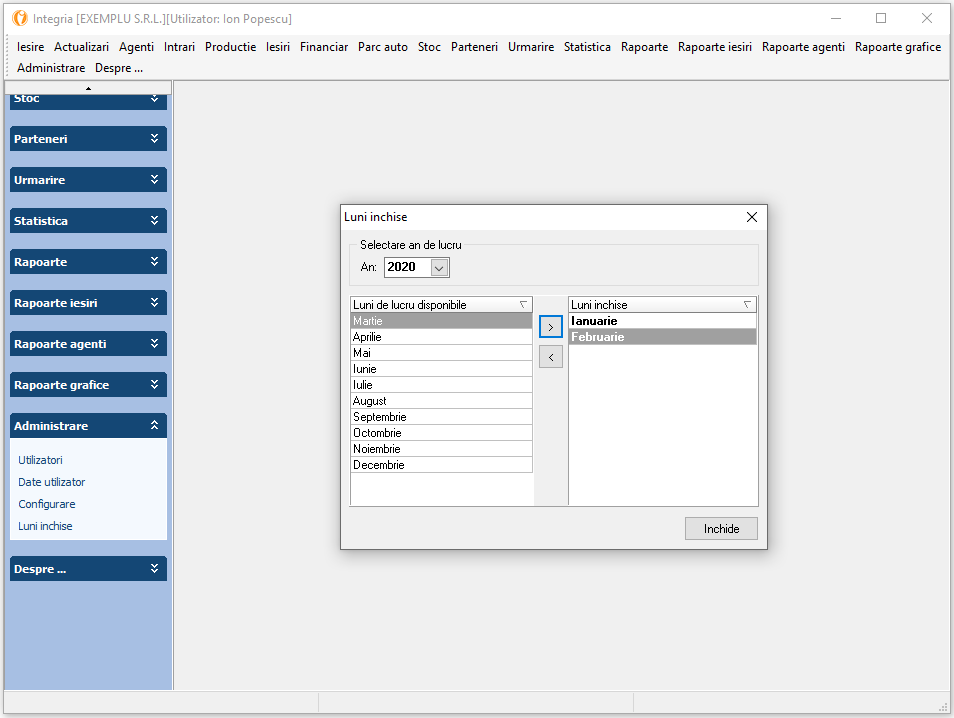
Task: Open the Financiar menu
Action: click(324, 47)
